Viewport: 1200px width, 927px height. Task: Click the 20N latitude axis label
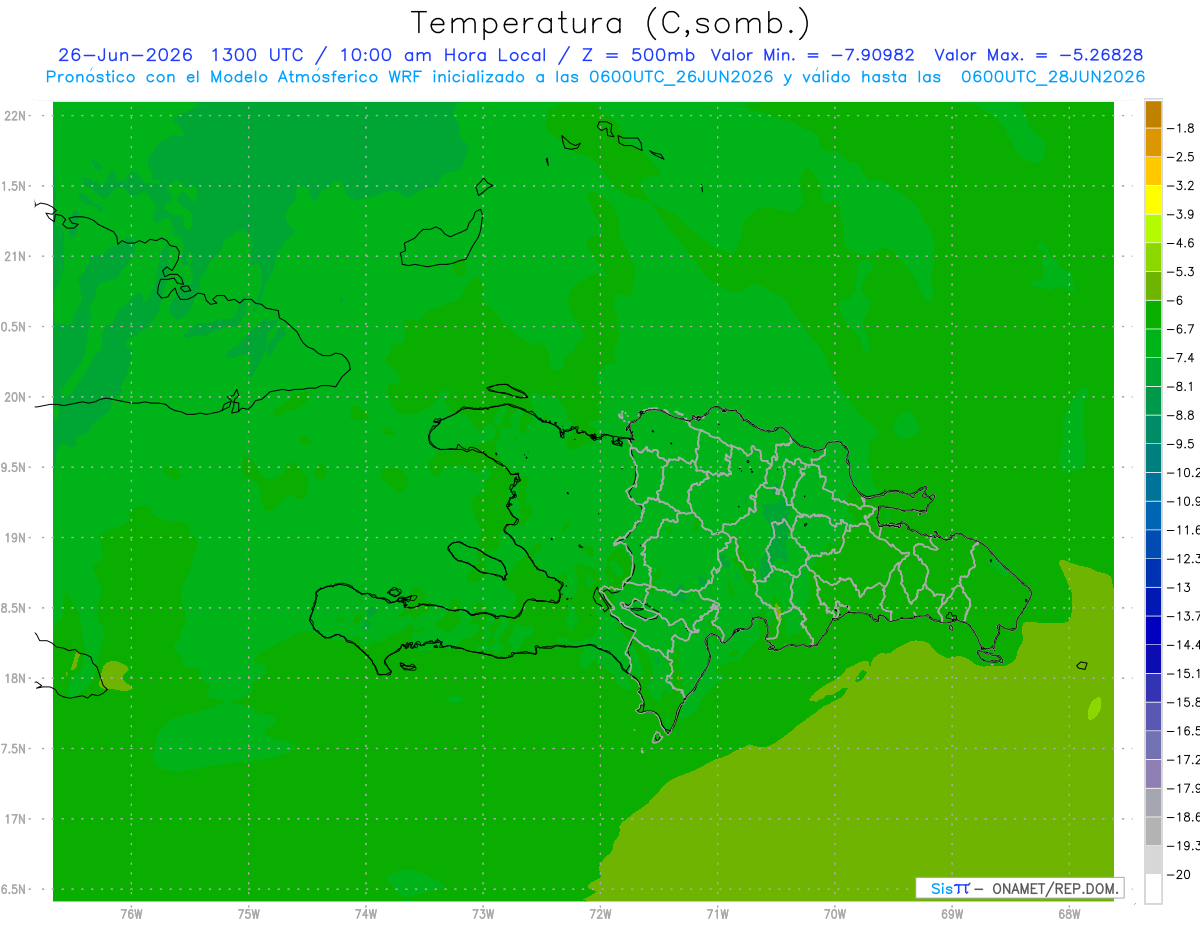[17, 397]
